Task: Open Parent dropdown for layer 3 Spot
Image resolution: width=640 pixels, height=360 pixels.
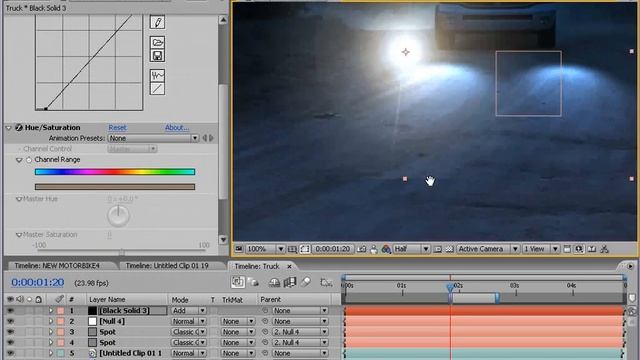Action: click(x=300, y=332)
